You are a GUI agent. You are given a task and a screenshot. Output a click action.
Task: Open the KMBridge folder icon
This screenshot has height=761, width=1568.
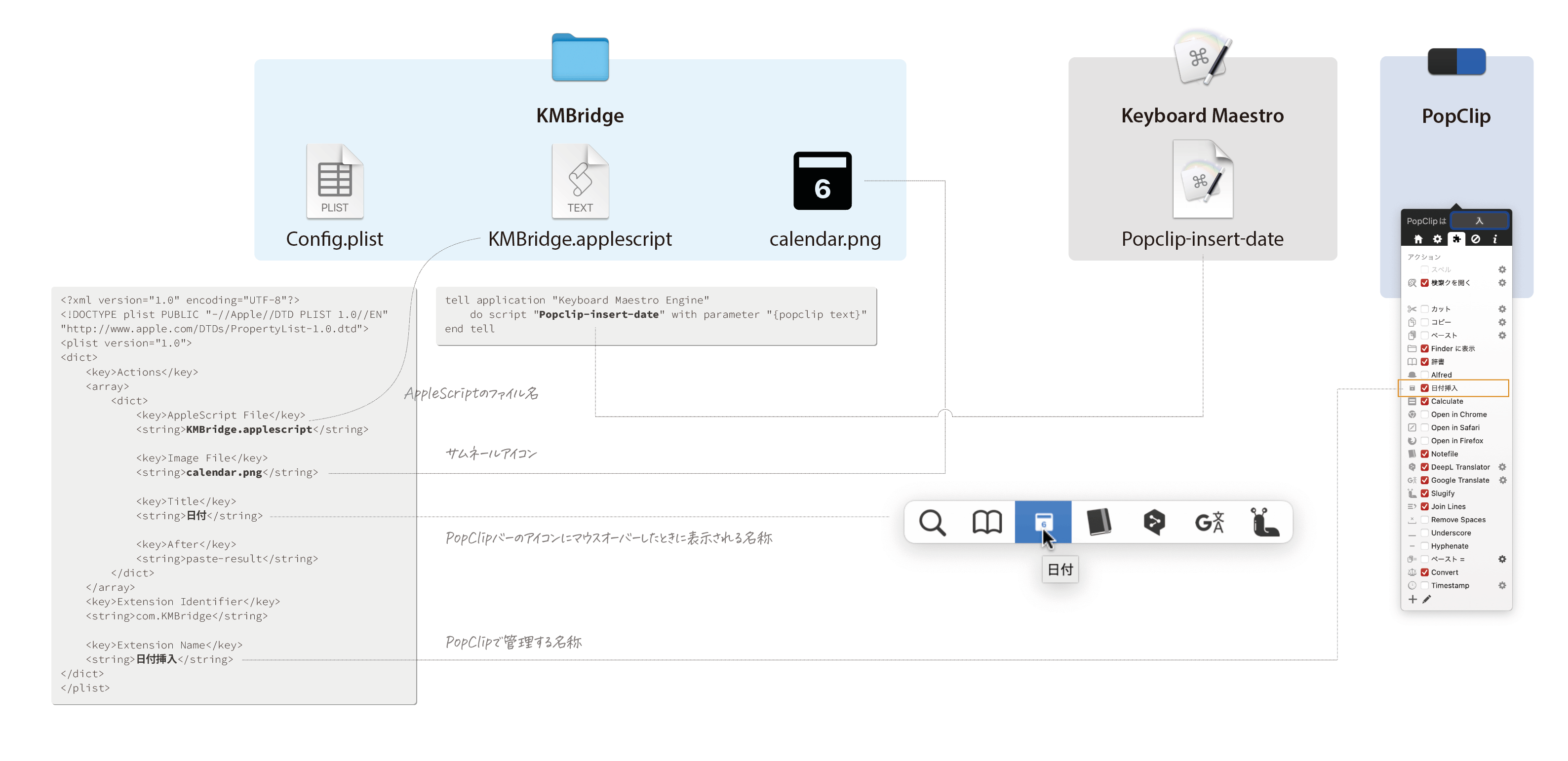pos(580,57)
